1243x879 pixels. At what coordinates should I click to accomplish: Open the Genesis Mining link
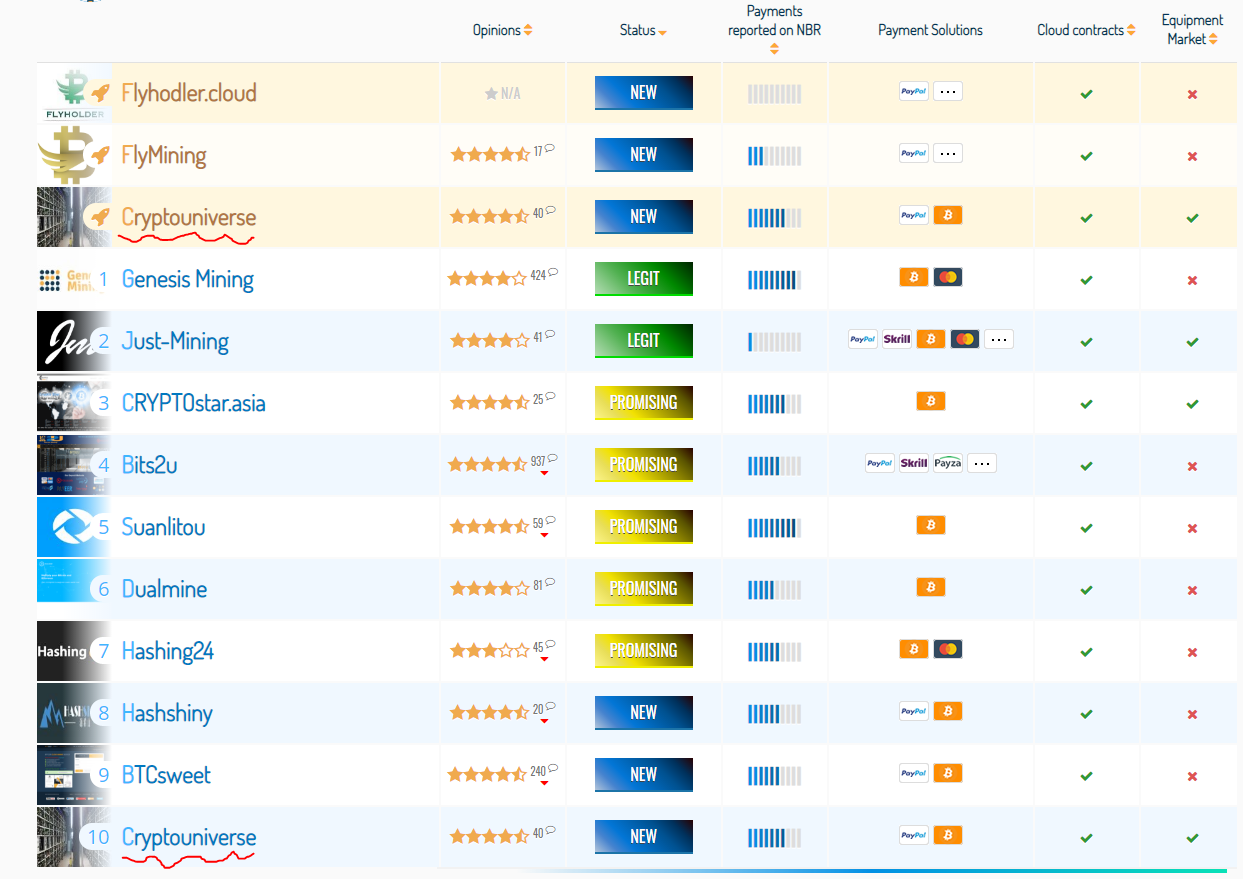pyautogui.click(x=188, y=279)
